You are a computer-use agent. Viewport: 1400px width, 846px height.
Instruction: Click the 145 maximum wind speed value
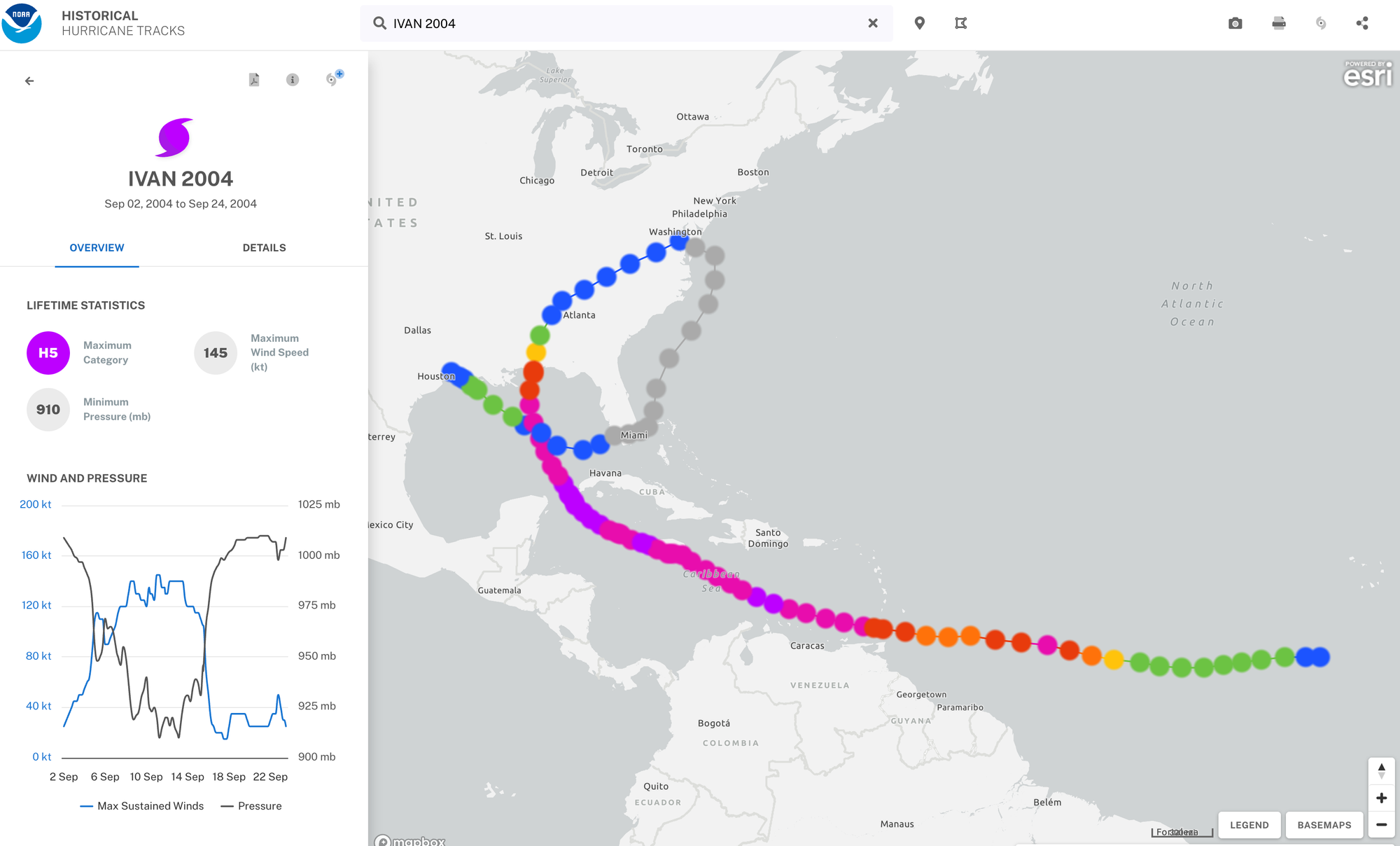[x=216, y=353]
